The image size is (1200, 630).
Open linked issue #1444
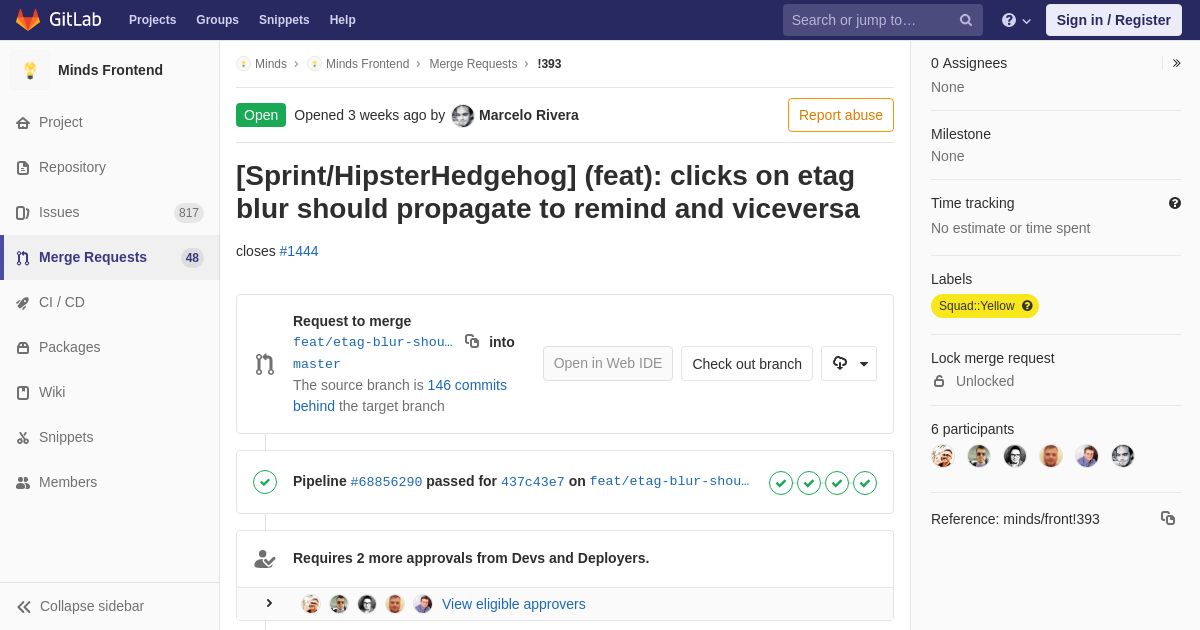point(299,251)
